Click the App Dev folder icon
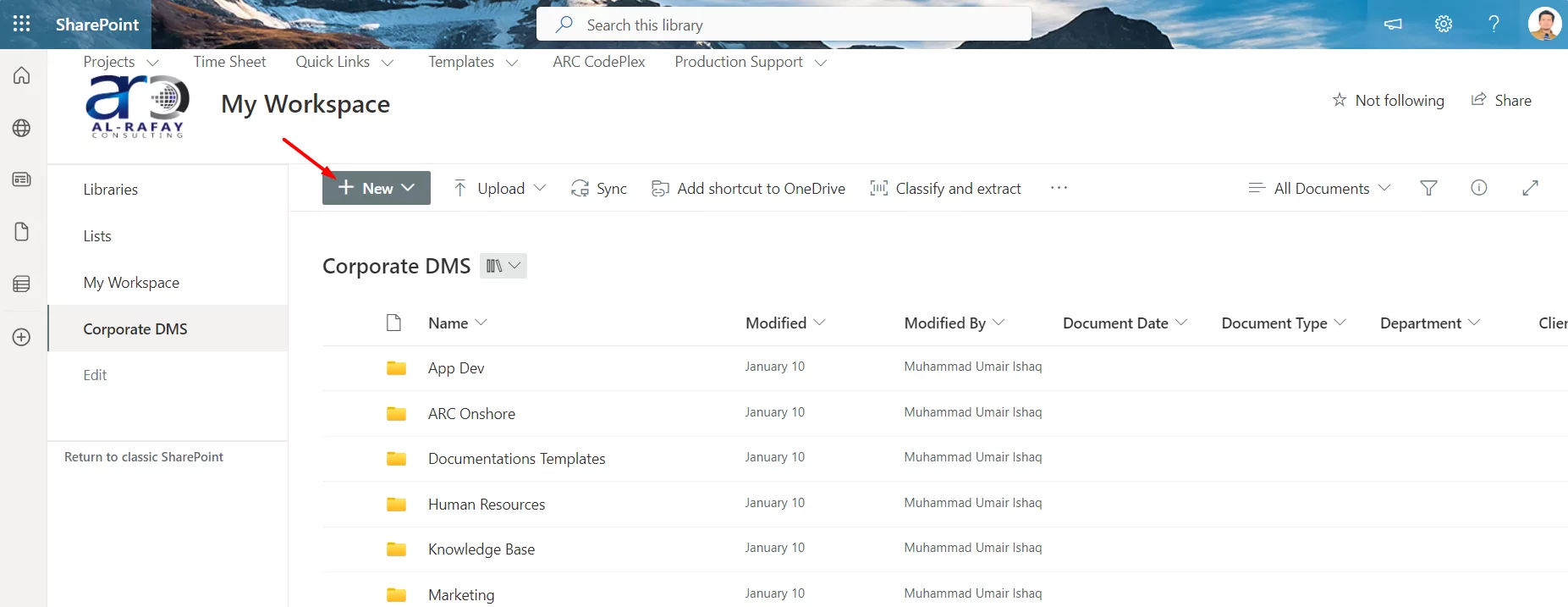Viewport: 1568px width, 607px height. 396,368
